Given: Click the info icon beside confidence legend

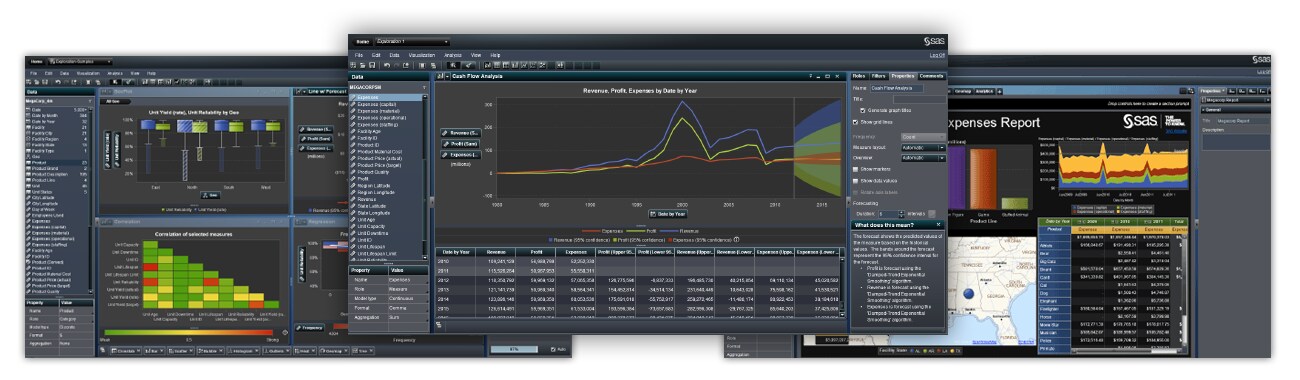Looking at the screenshot, I should point(736,239).
